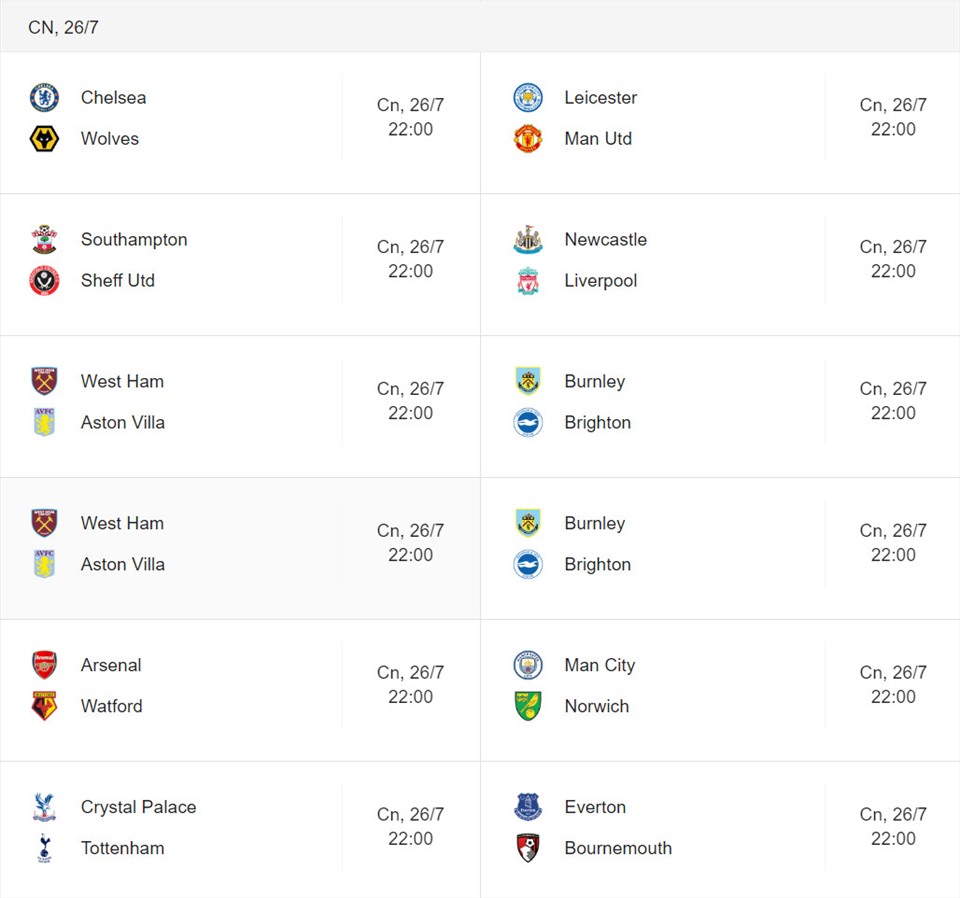Screen dimensions: 960x898
Task: Open the Newcastle team name link
Action: [x=606, y=239]
